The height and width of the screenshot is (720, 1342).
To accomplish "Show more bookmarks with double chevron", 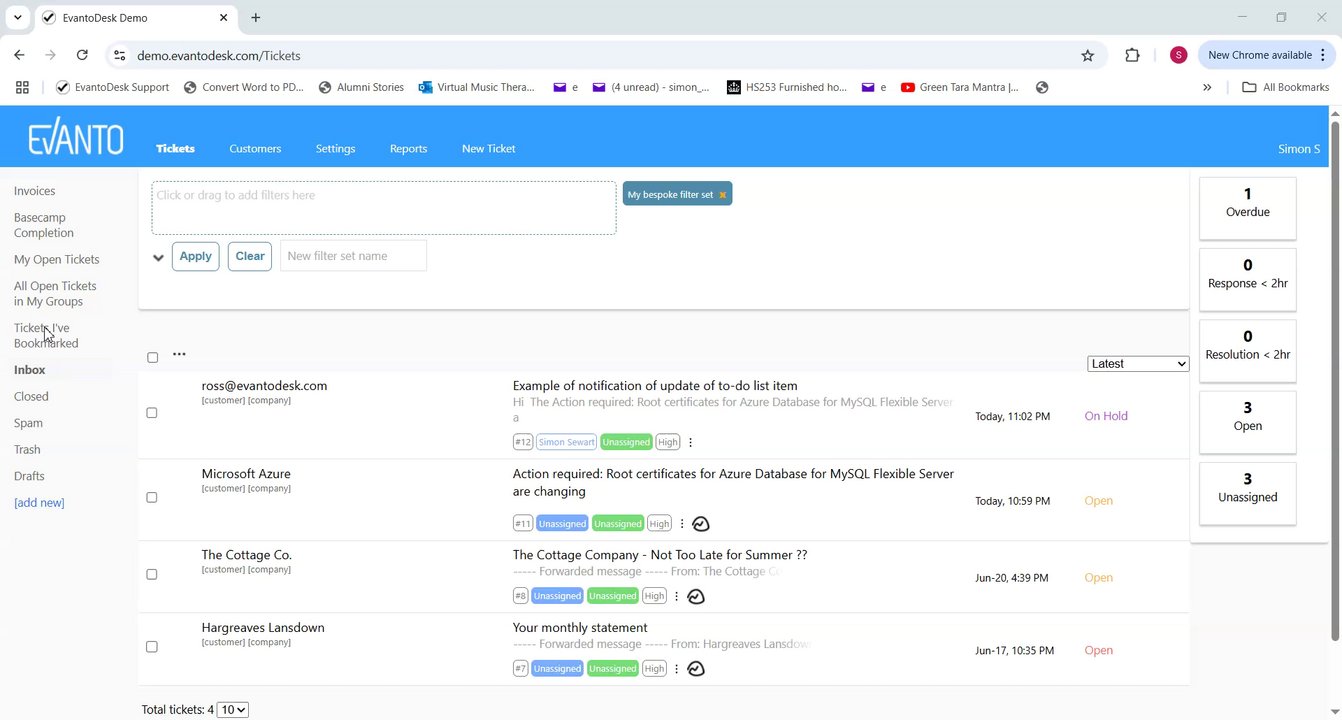I will [x=1207, y=87].
